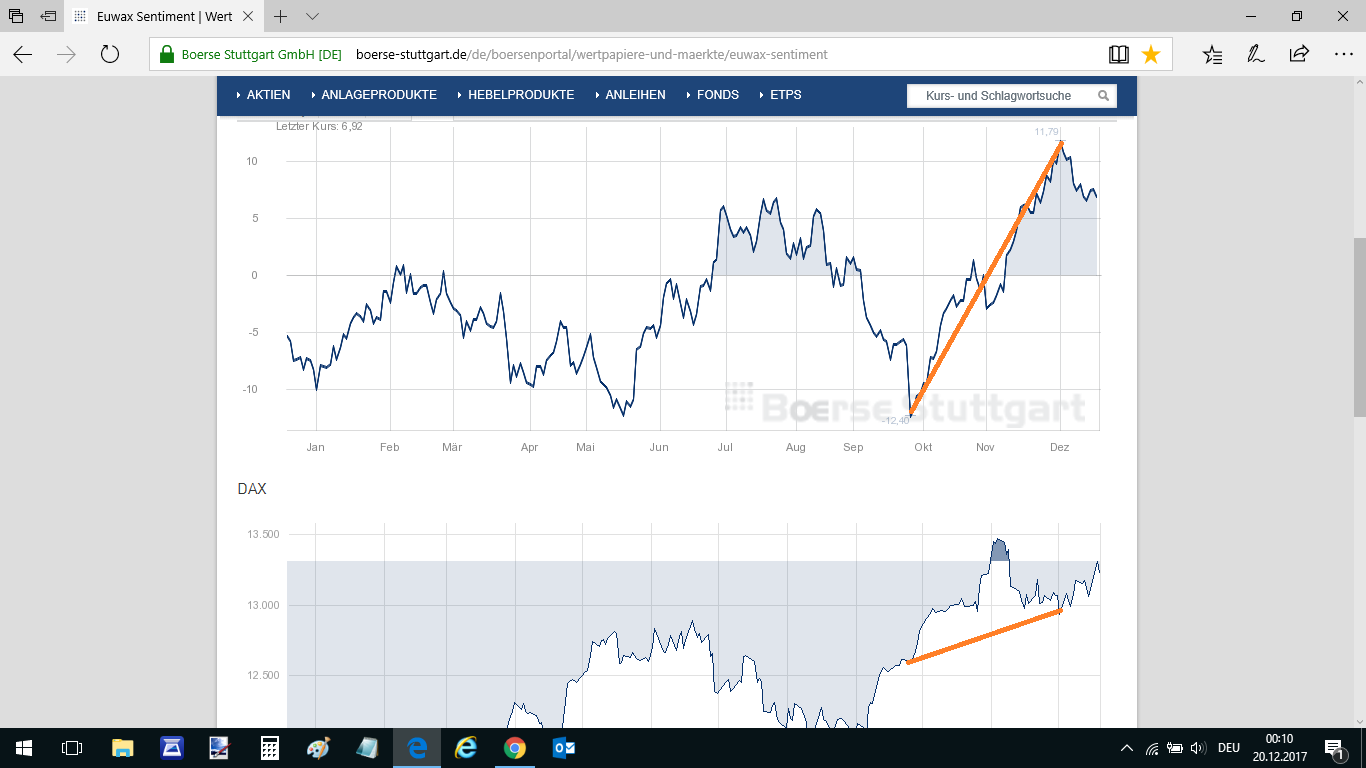
Task: Select the Euwax Sentiment browser tab
Action: [x=165, y=17]
